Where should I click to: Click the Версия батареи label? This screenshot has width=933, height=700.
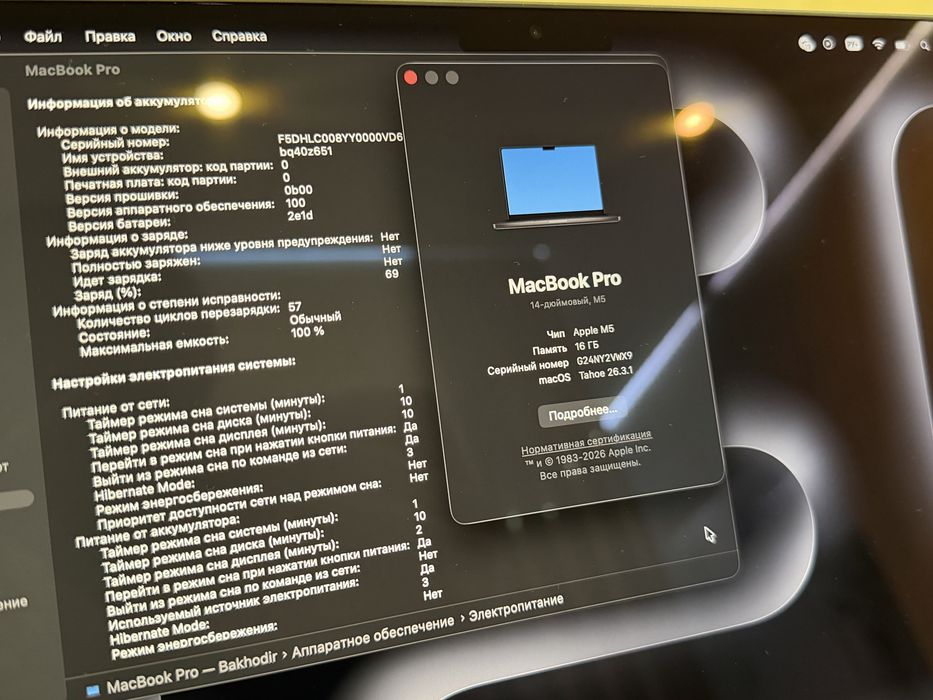(x=119, y=224)
